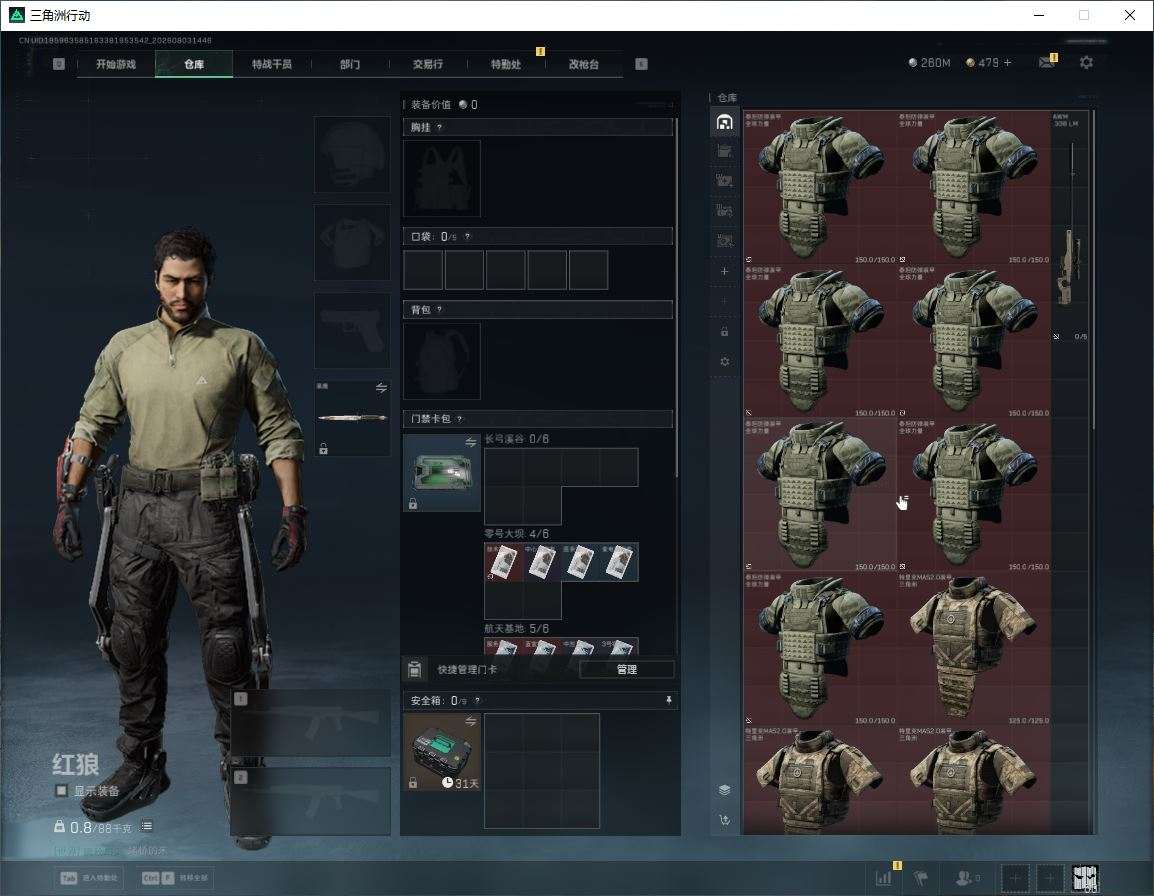The width and height of the screenshot is (1154, 896).
Task: Pin the 安全箱 section
Action: 668,700
